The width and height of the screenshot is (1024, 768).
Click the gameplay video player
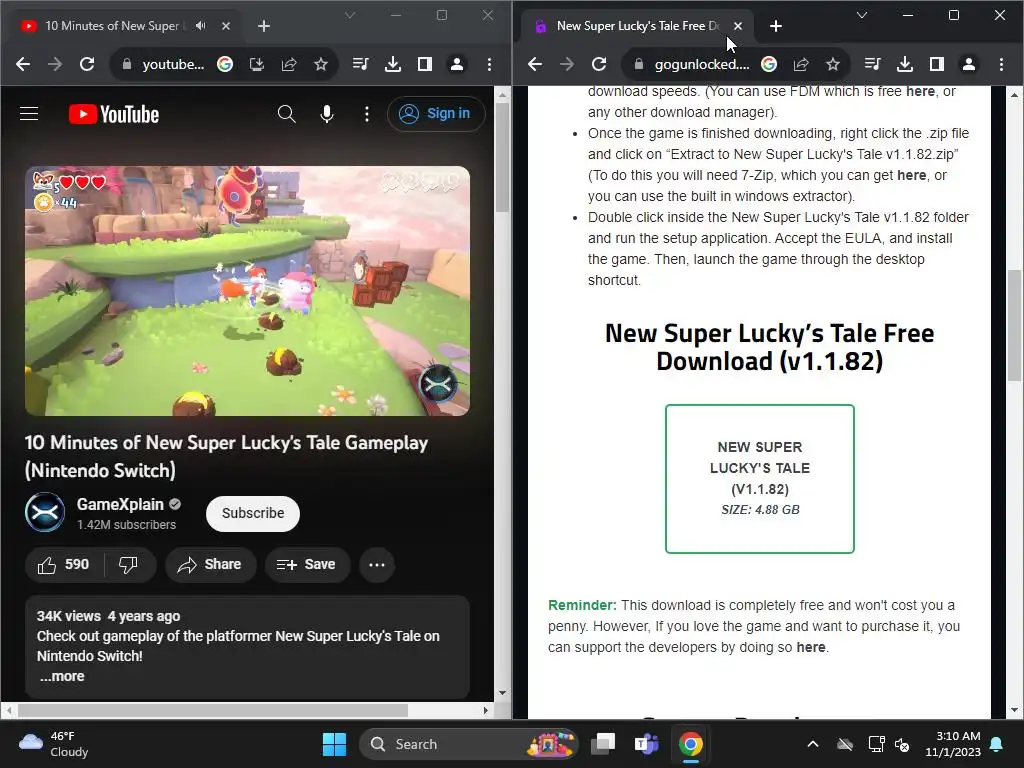click(x=247, y=291)
